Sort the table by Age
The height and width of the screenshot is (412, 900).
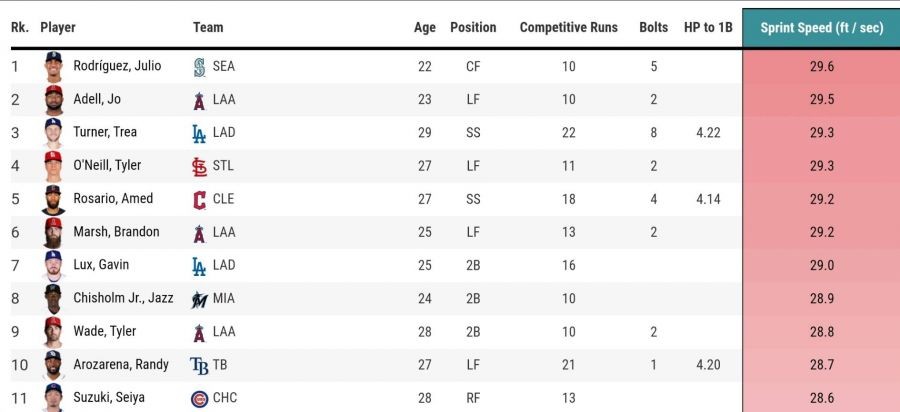pyautogui.click(x=425, y=28)
